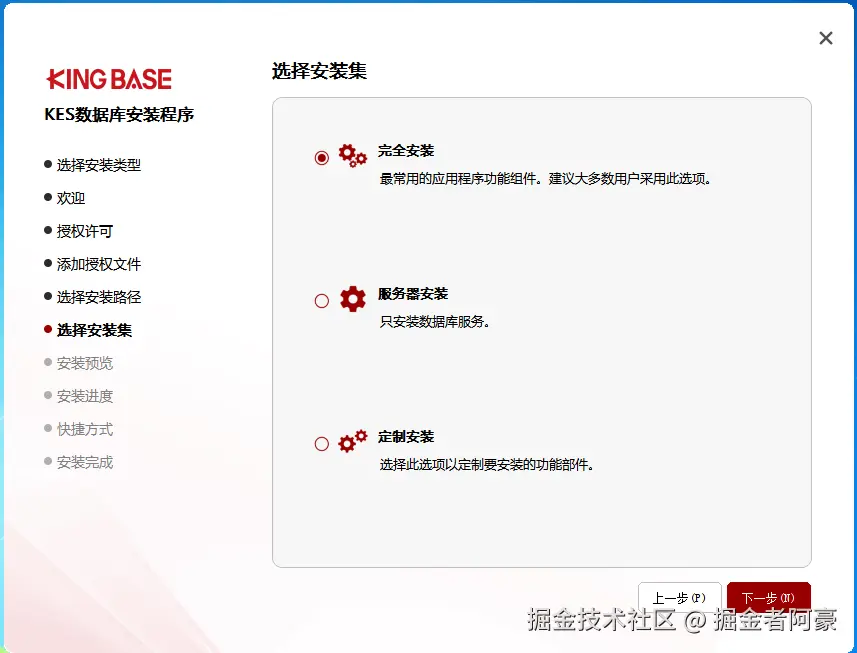Viewport: 857px width, 653px height.
Task: Click the 定制安装 two-gear icon
Action: pyautogui.click(x=353, y=441)
